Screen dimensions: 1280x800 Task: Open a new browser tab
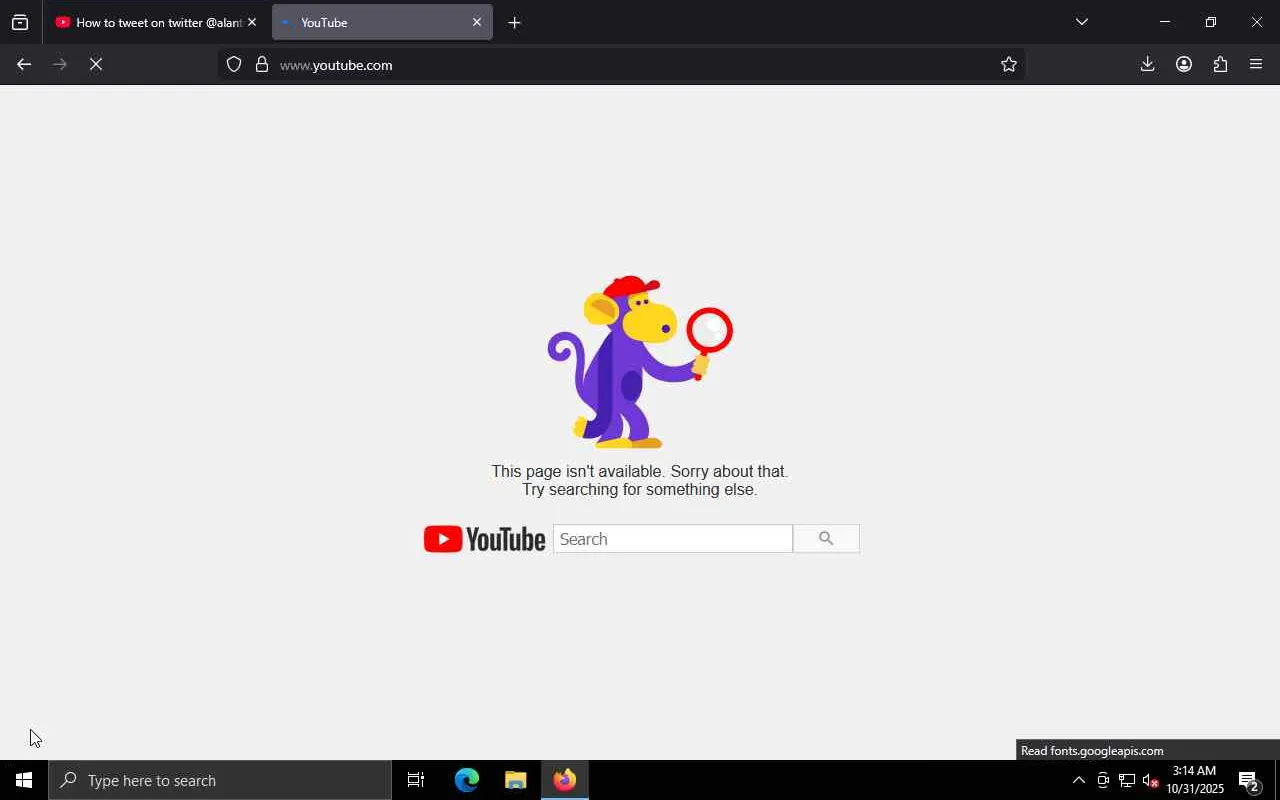pos(514,22)
